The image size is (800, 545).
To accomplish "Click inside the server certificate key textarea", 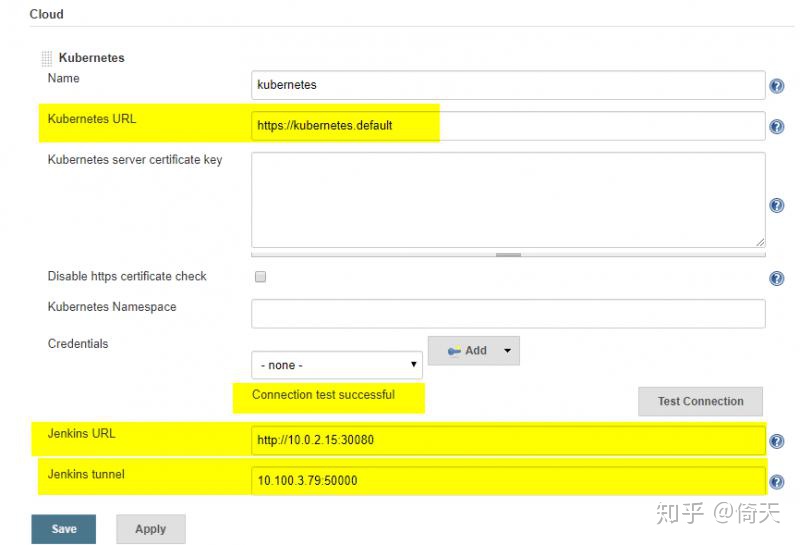I will tap(508, 200).
